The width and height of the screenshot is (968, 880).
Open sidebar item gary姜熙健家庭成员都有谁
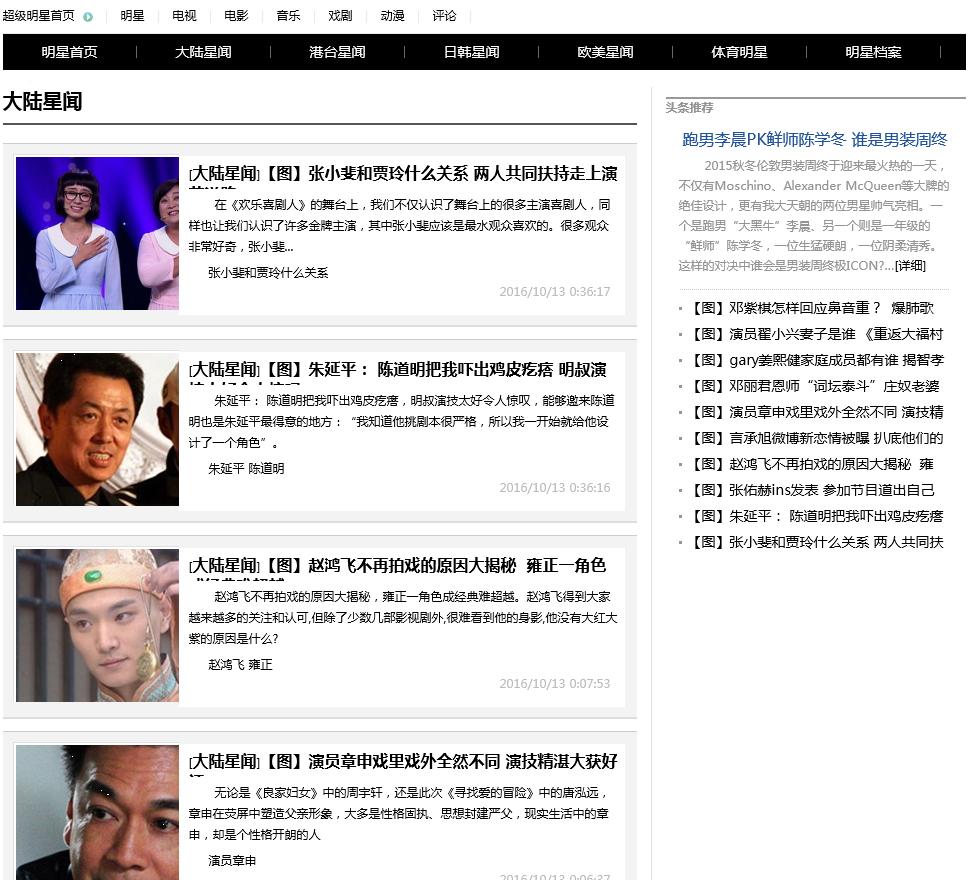(x=817, y=360)
